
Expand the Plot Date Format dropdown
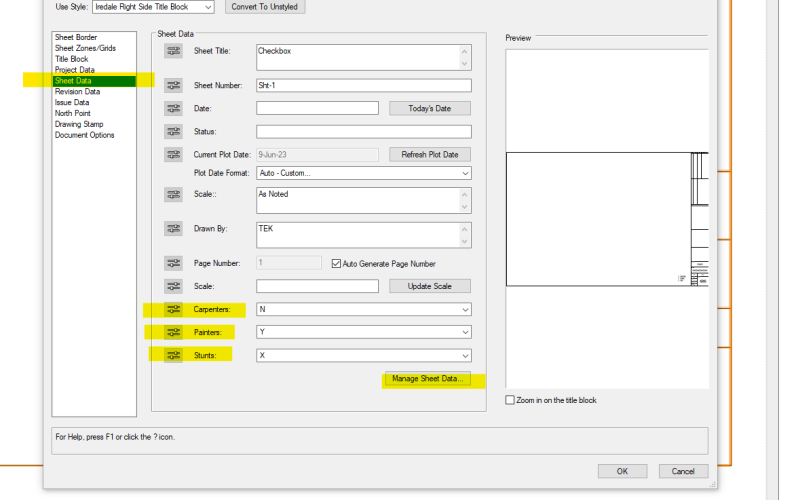pos(364,173)
